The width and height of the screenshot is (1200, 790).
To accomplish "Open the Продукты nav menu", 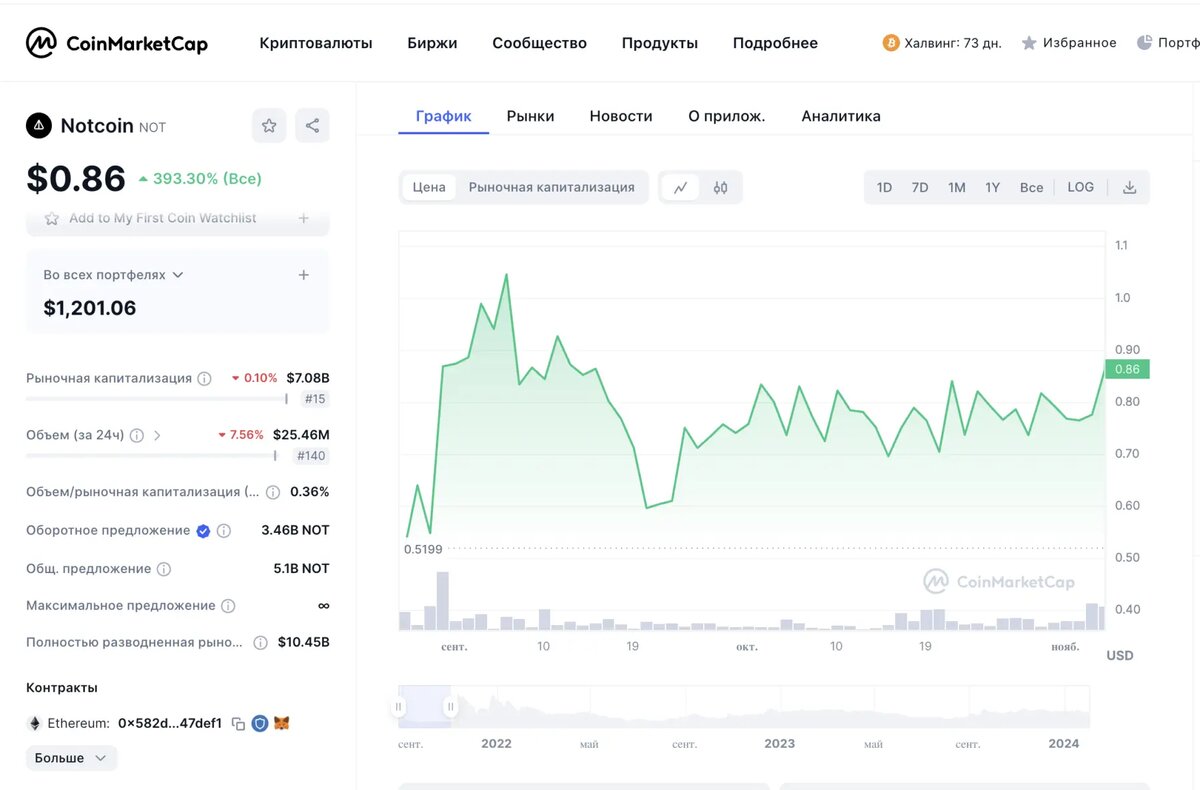I will [x=660, y=43].
